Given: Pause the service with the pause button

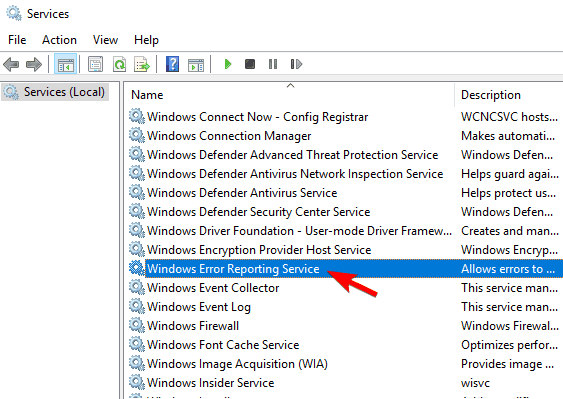Looking at the screenshot, I should (x=273, y=64).
